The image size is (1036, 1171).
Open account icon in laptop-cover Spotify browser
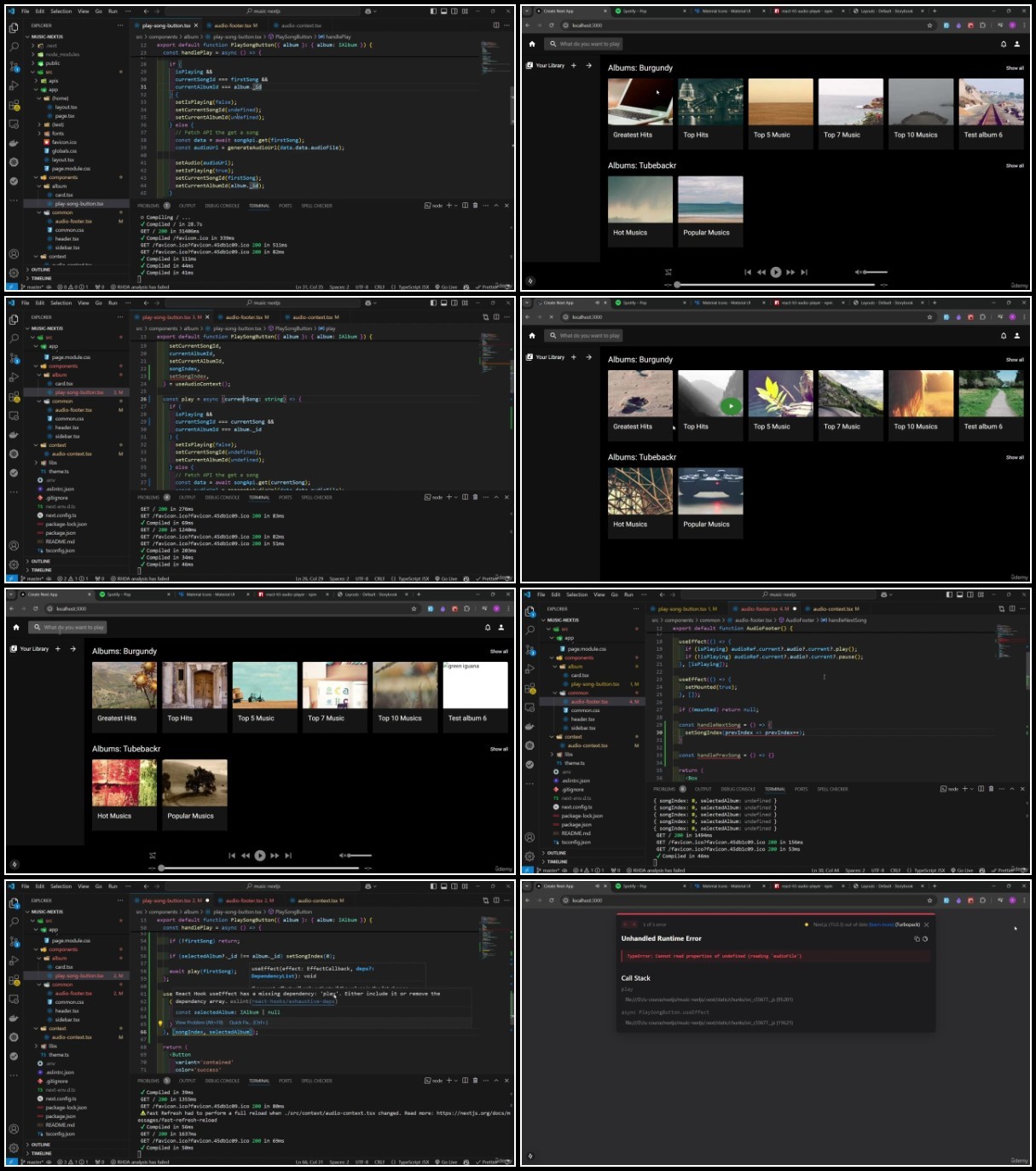(x=1016, y=43)
